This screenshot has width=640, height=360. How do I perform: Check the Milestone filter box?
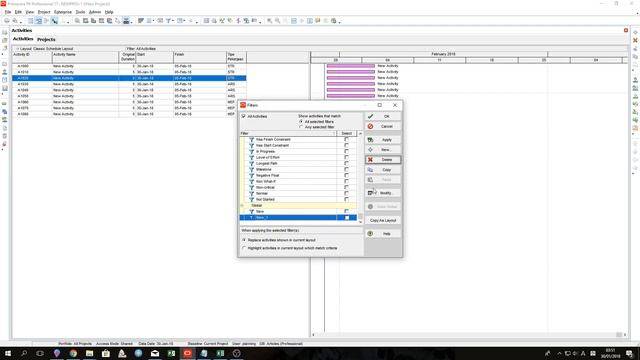(x=347, y=169)
